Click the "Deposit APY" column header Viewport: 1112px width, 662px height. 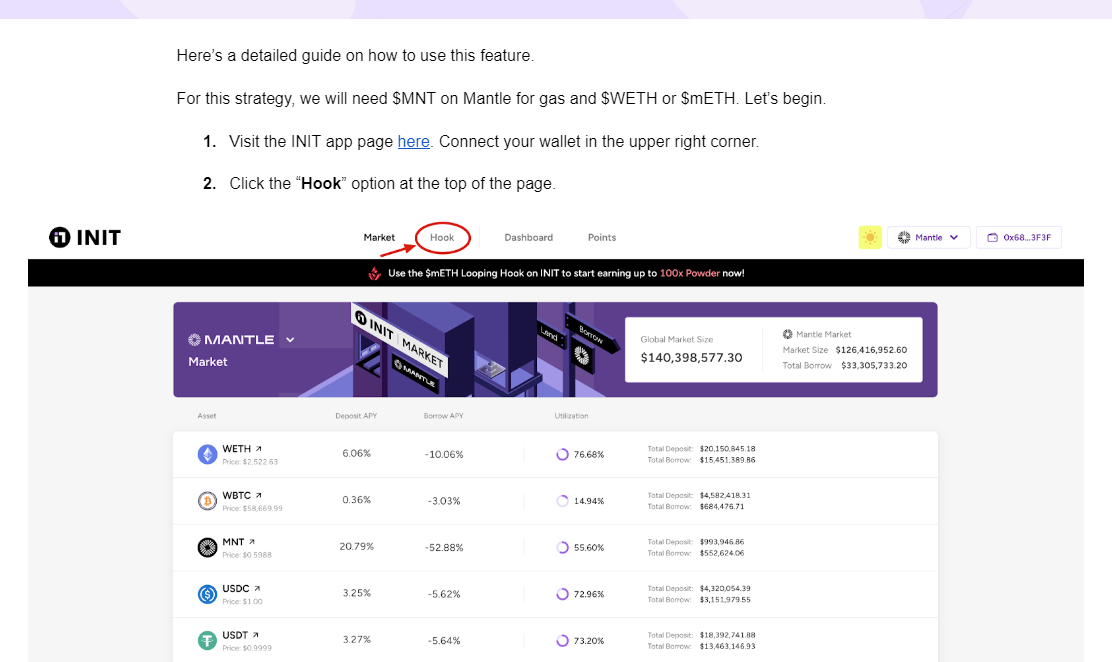click(x=356, y=416)
